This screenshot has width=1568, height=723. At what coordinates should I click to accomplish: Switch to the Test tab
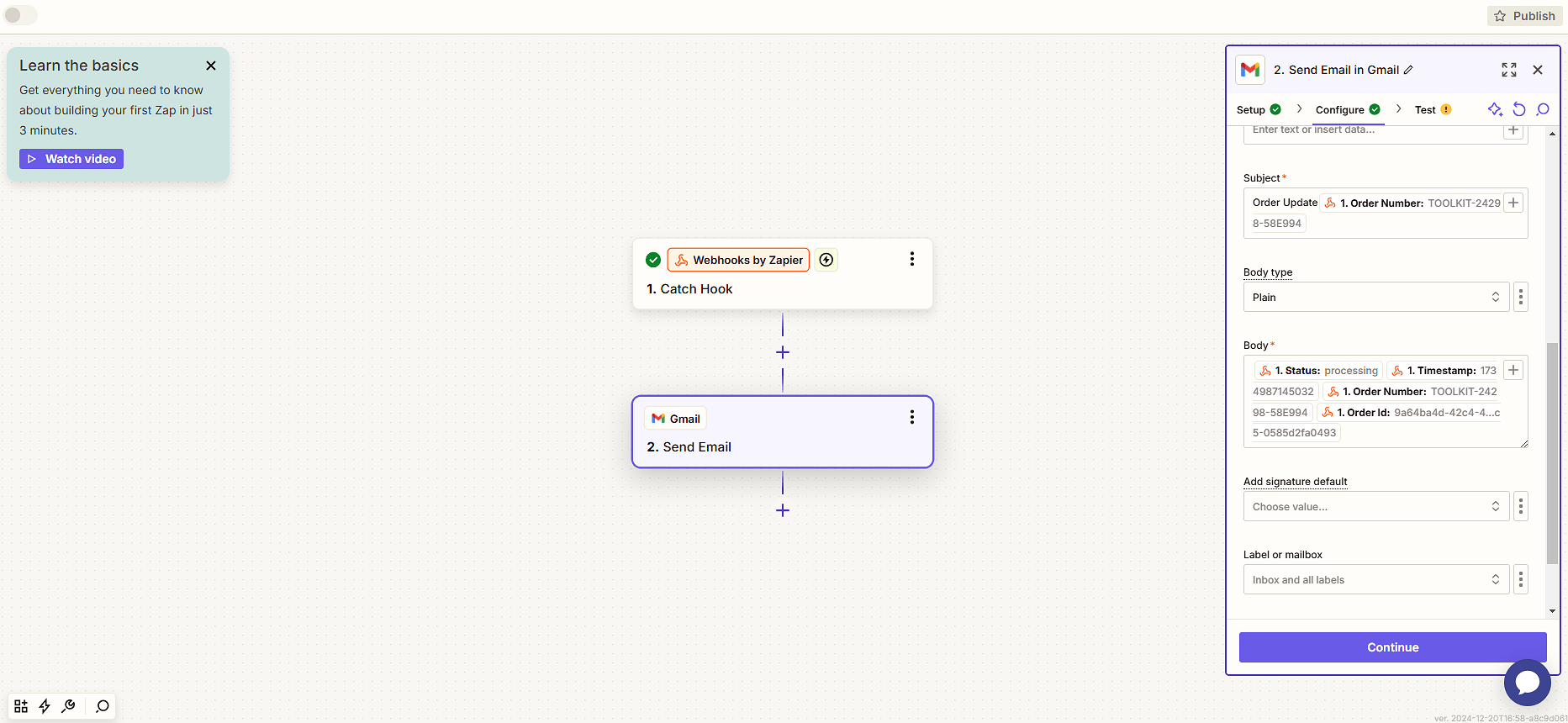[x=1433, y=109]
